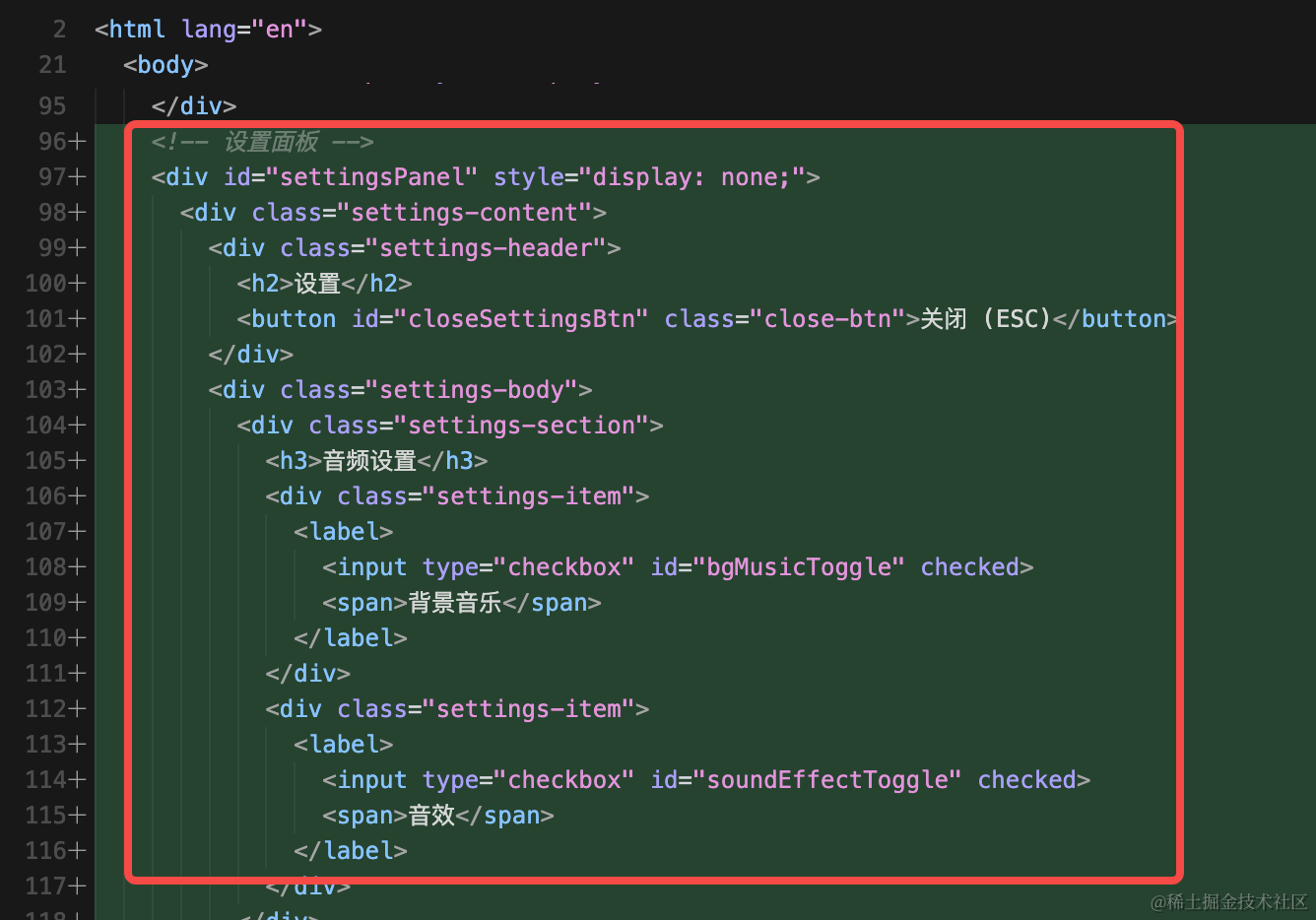The image size is (1316, 920).
Task: Click line number 108 in the gutter
Action: [46, 566]
